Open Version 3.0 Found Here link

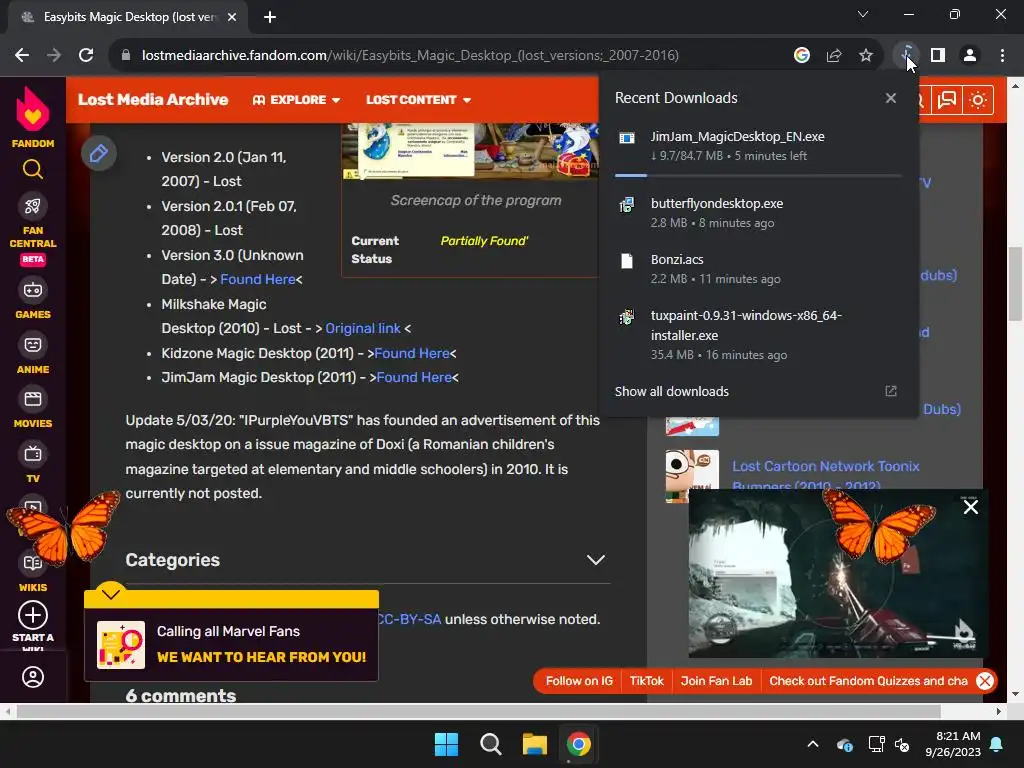coord(257,280)
